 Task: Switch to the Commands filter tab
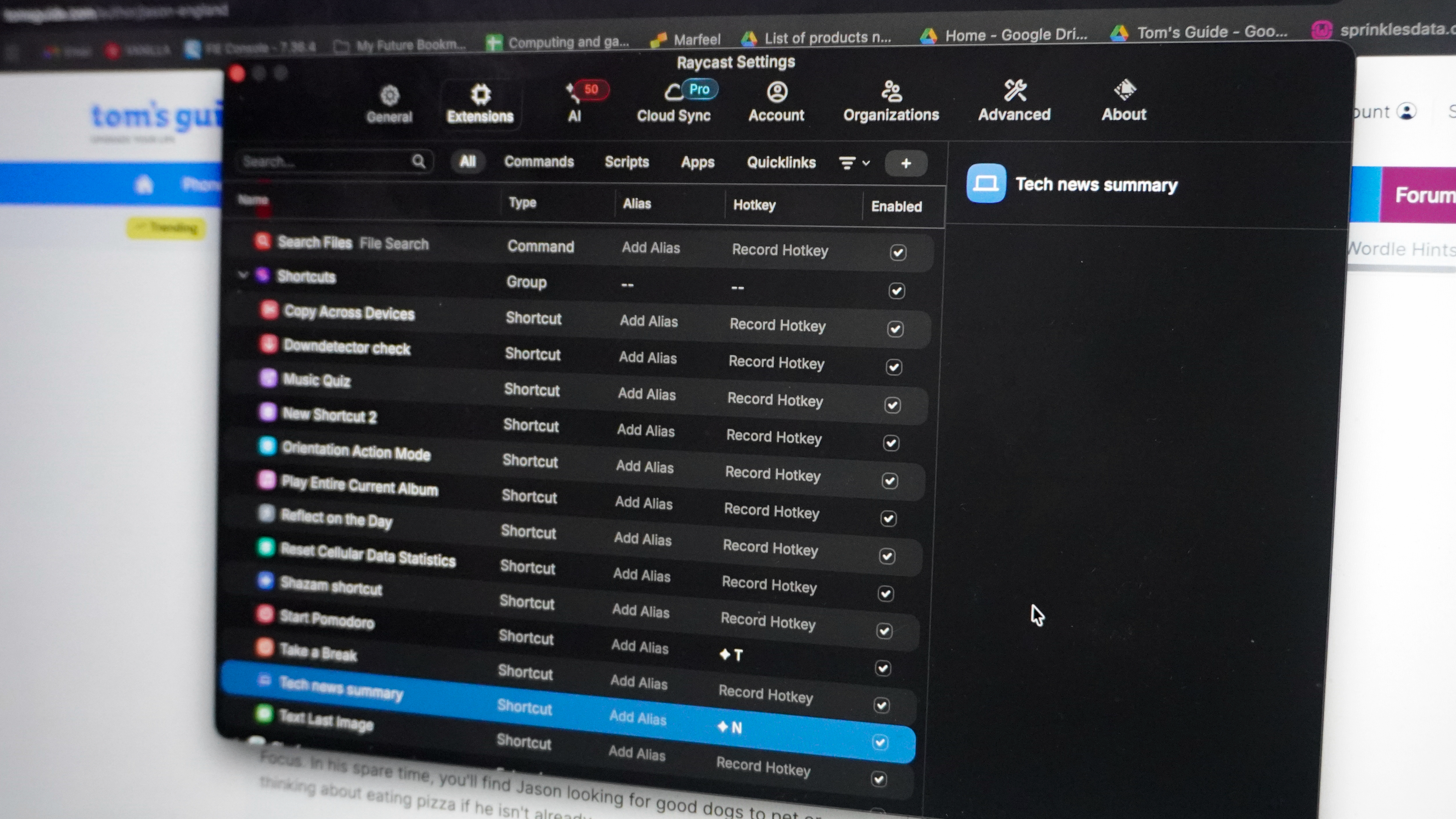(539, 162)
